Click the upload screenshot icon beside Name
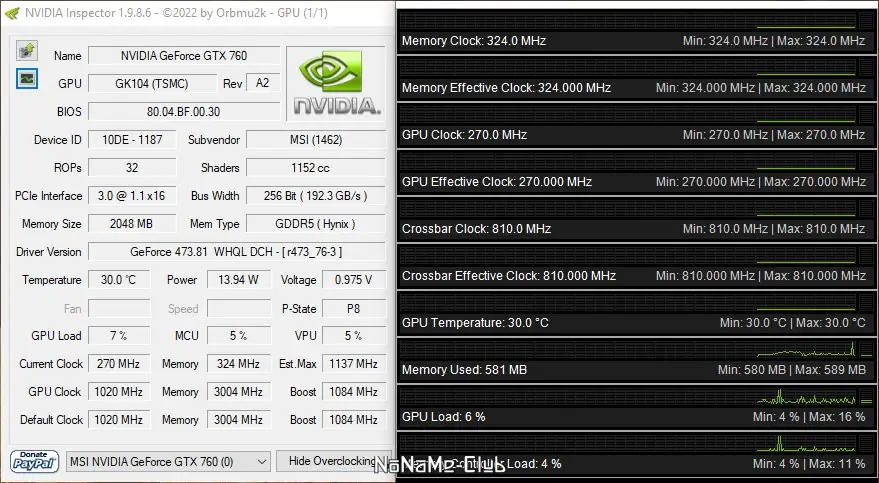879x483 pixels. point(26,50)
